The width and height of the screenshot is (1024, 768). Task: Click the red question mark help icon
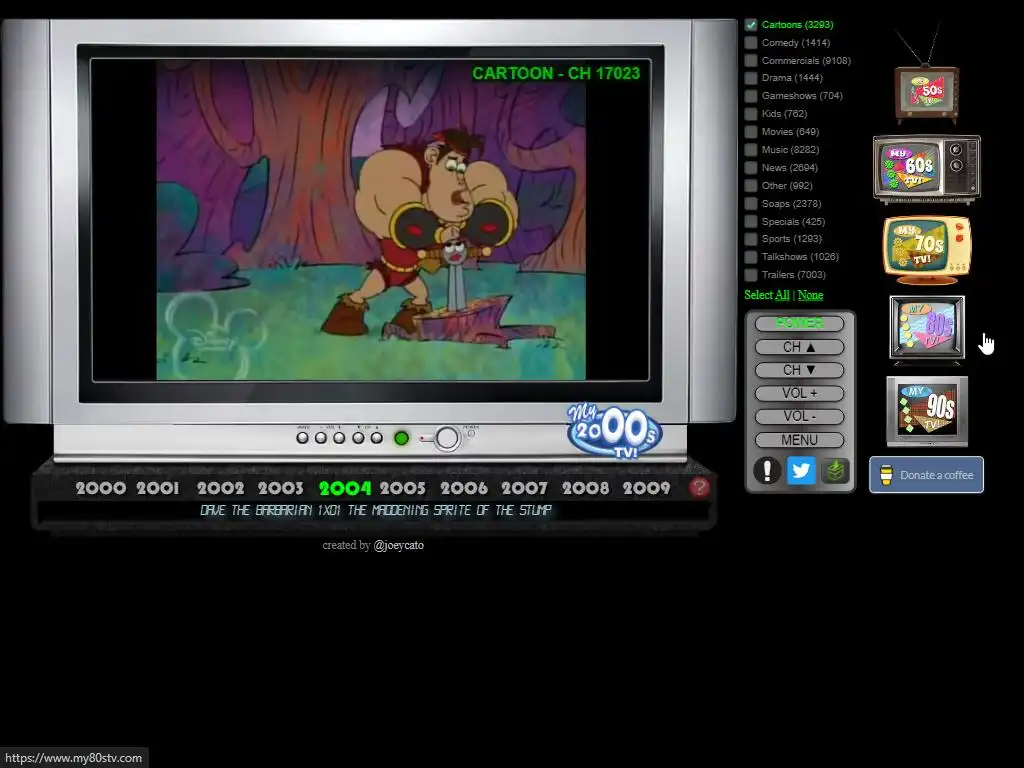699,487
